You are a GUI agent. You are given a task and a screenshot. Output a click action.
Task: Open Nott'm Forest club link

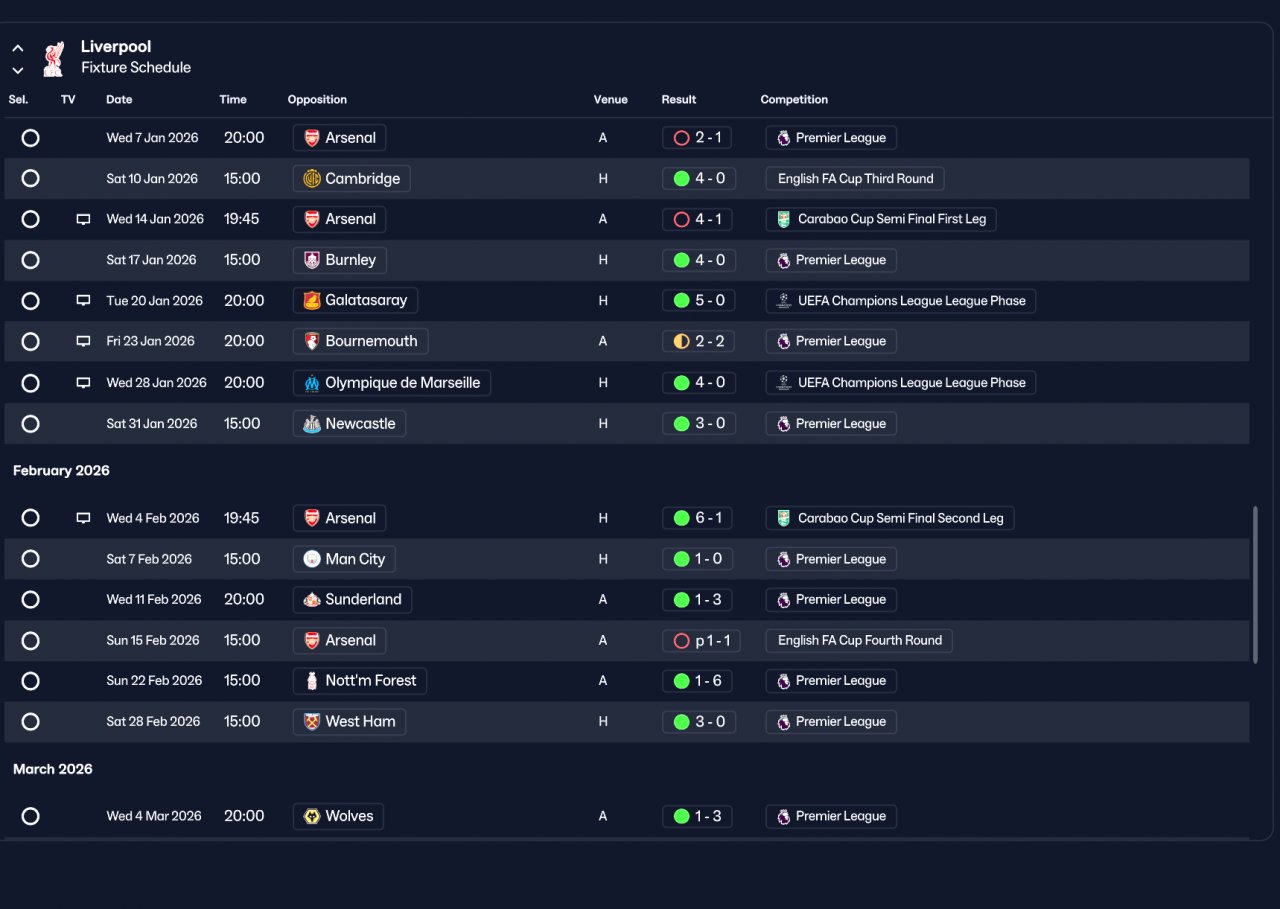click(x=360, y=681)
